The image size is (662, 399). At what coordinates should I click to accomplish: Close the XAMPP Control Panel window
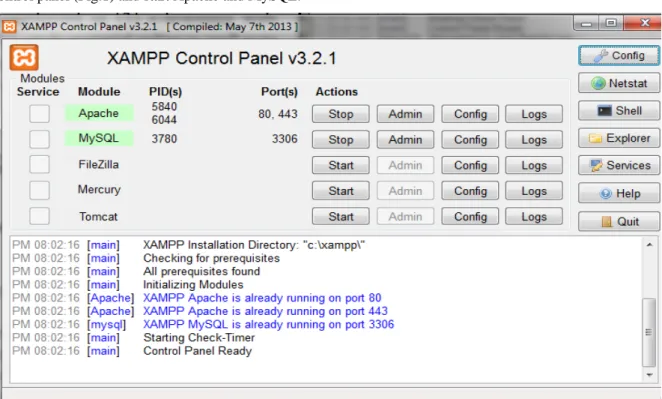(x=642, y=23)
